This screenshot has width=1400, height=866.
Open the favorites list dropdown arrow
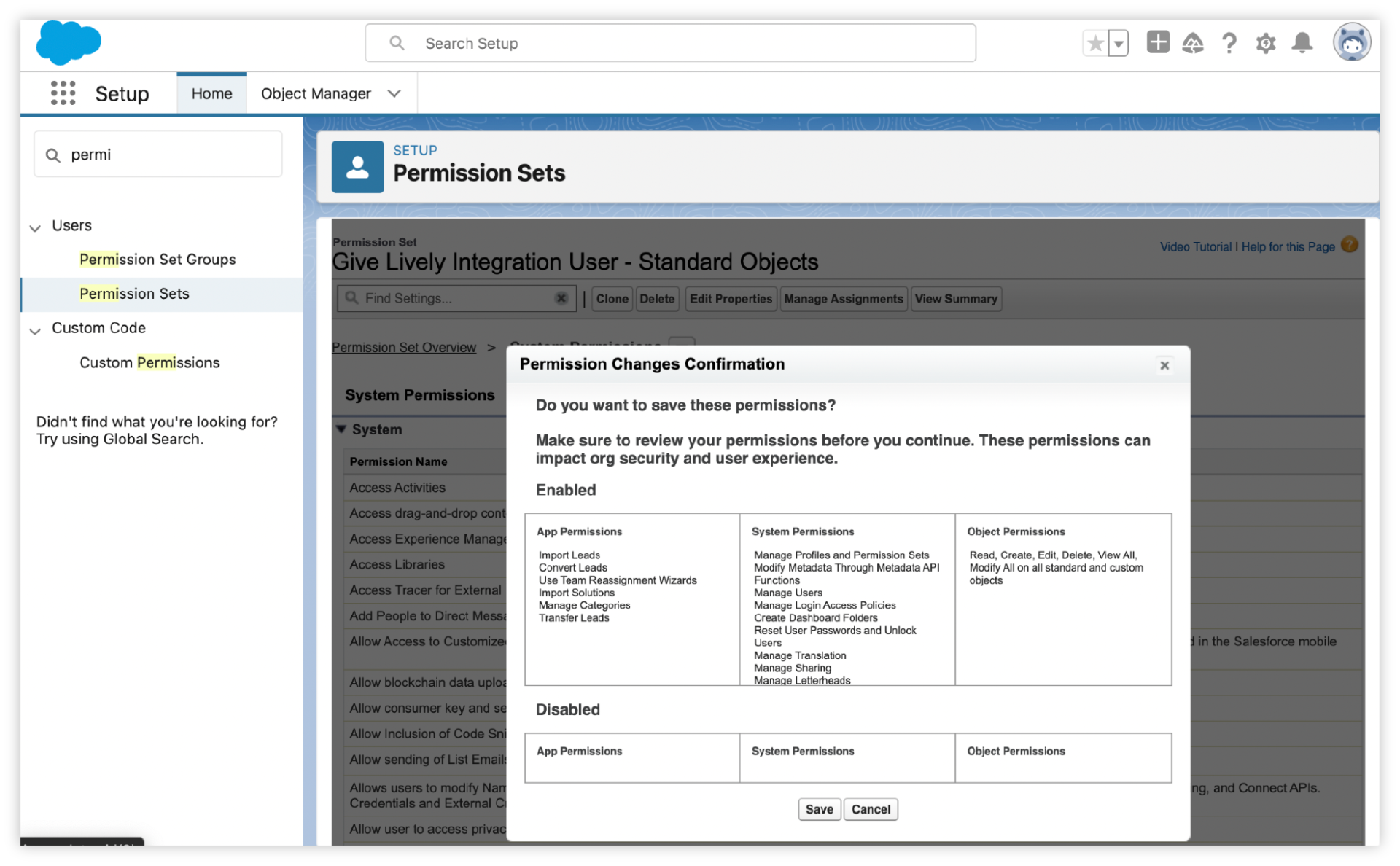(x=1118, y=44)
